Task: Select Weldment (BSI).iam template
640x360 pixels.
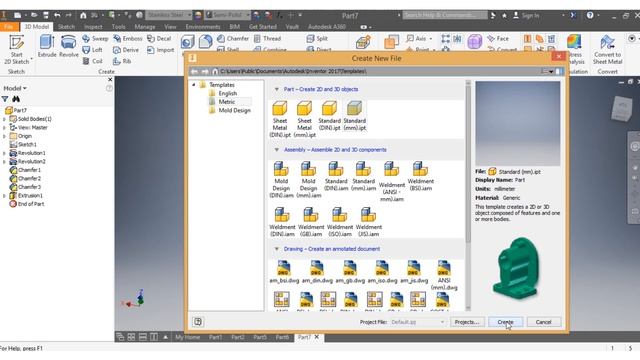Action: coord(420,176)
